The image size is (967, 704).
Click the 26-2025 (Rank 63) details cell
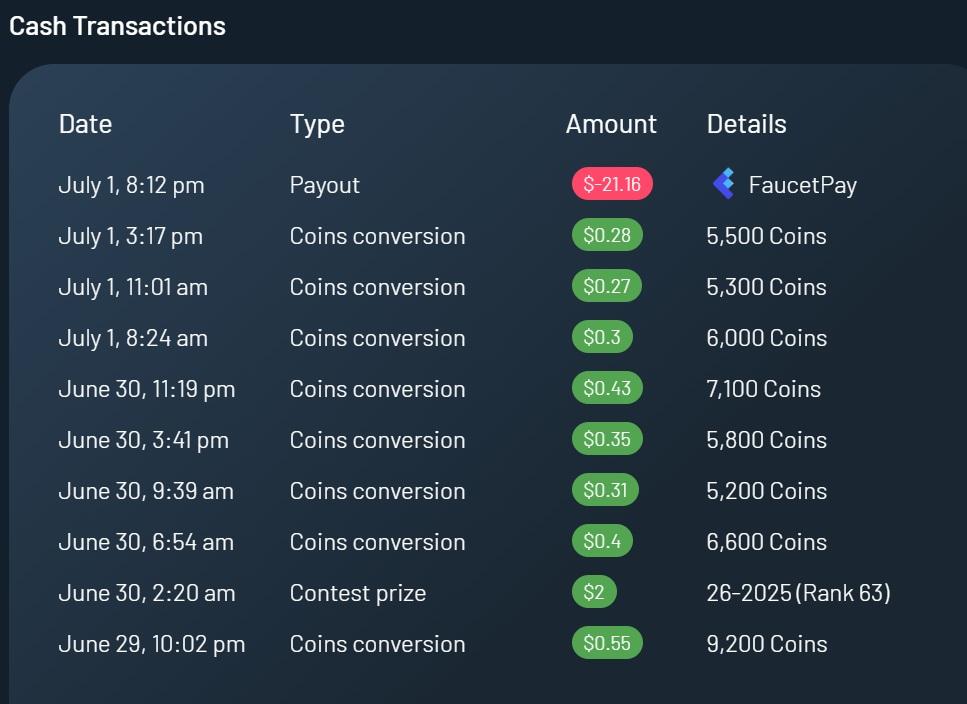click(799, 594)
